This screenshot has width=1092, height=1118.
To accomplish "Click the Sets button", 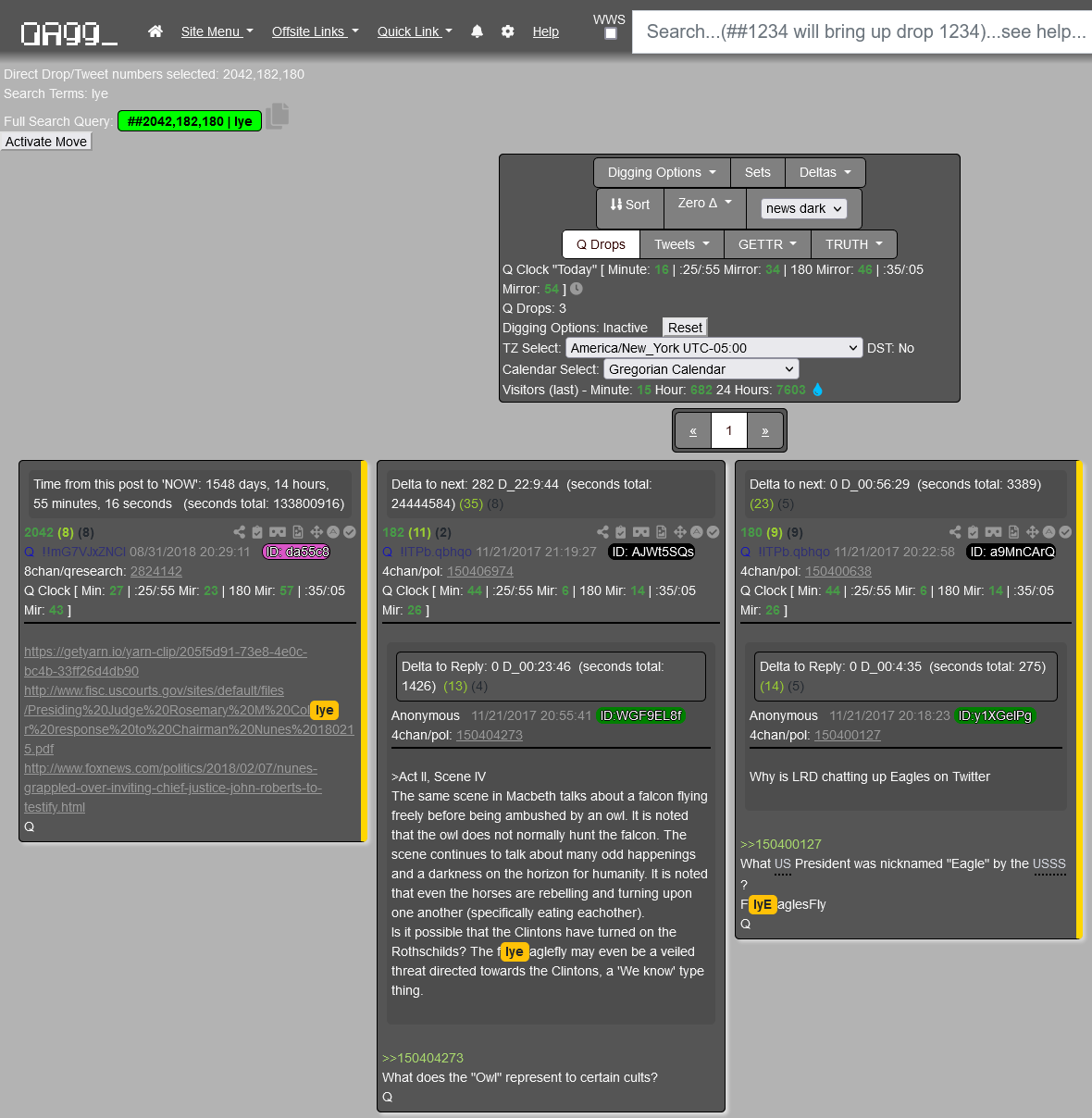I will pyautogui.click(x=758, y=172).
